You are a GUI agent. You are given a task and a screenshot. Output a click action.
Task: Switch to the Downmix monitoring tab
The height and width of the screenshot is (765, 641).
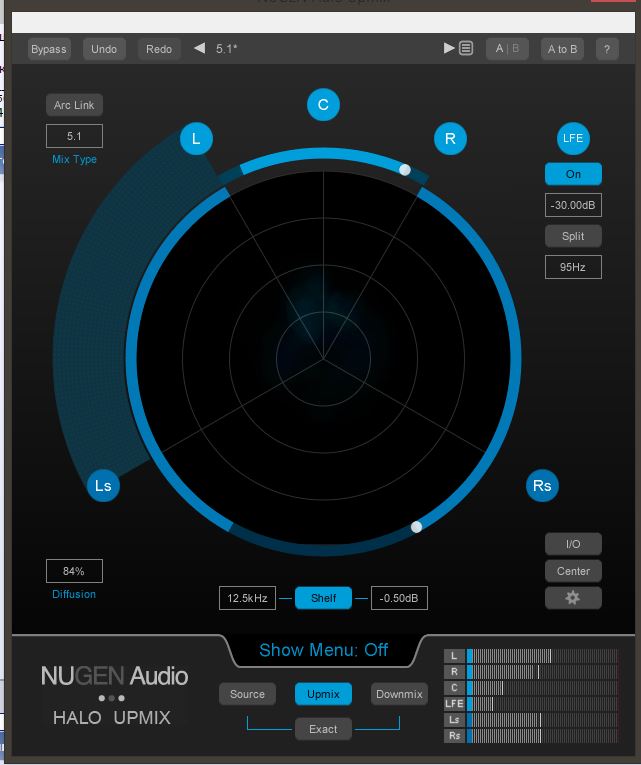click(399, 694)
